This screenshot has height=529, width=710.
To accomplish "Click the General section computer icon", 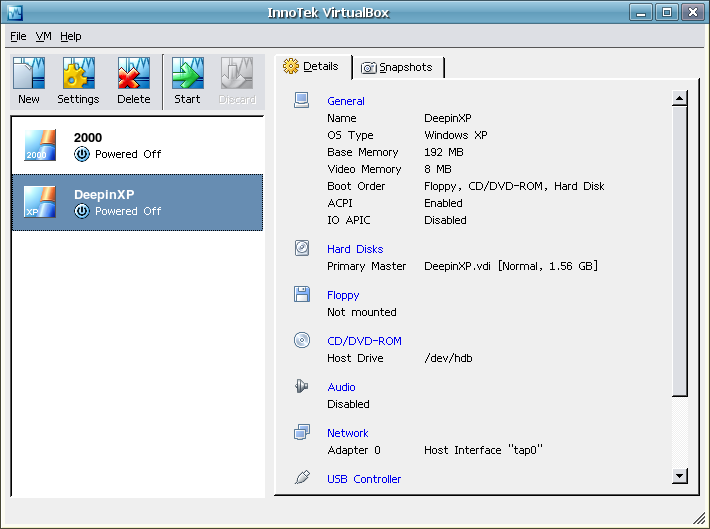I will point(302,100).
